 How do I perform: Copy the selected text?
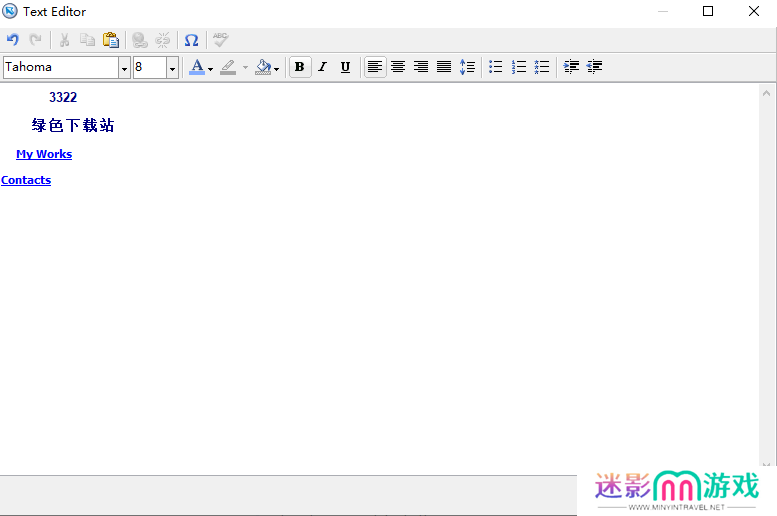[x=88, y=40]
